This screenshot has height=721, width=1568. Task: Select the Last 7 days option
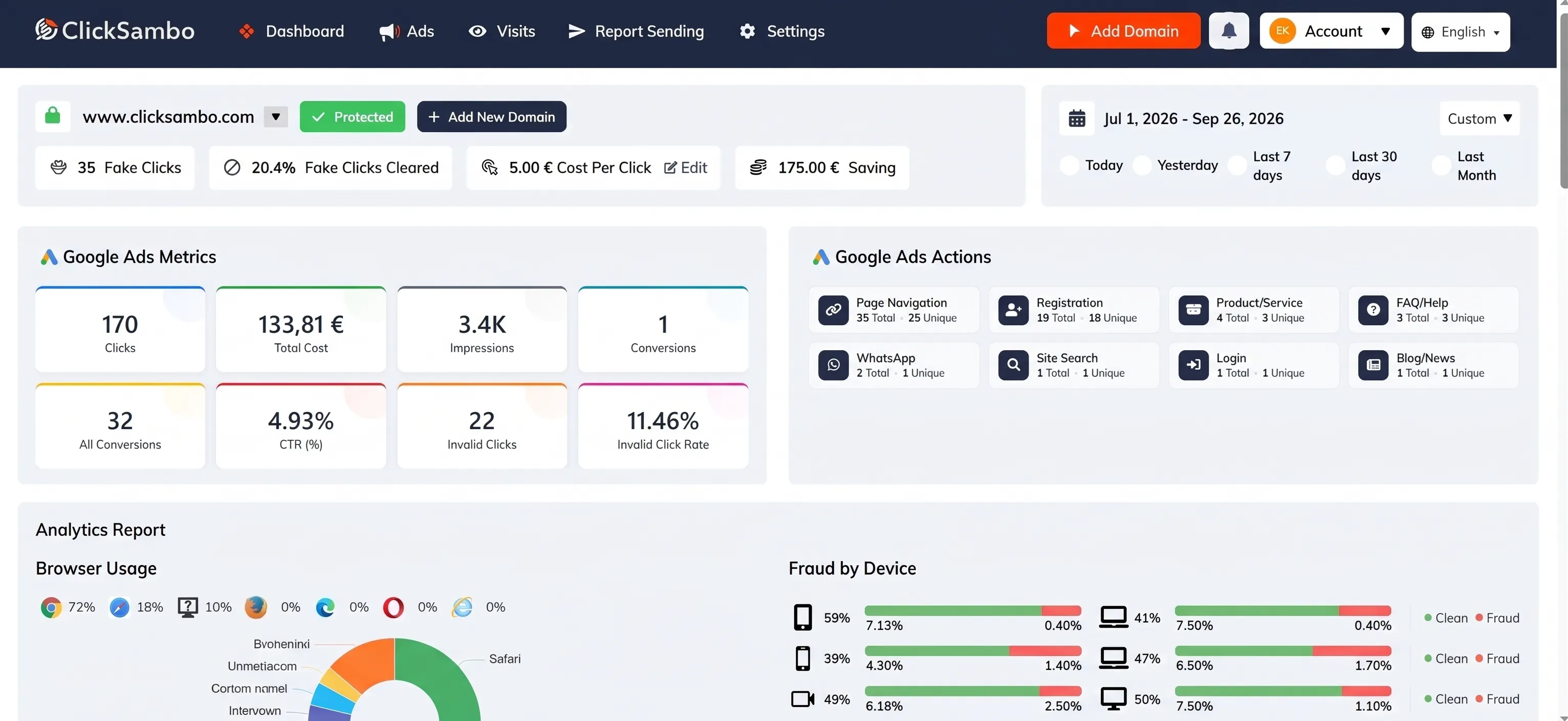(1237, 165)
